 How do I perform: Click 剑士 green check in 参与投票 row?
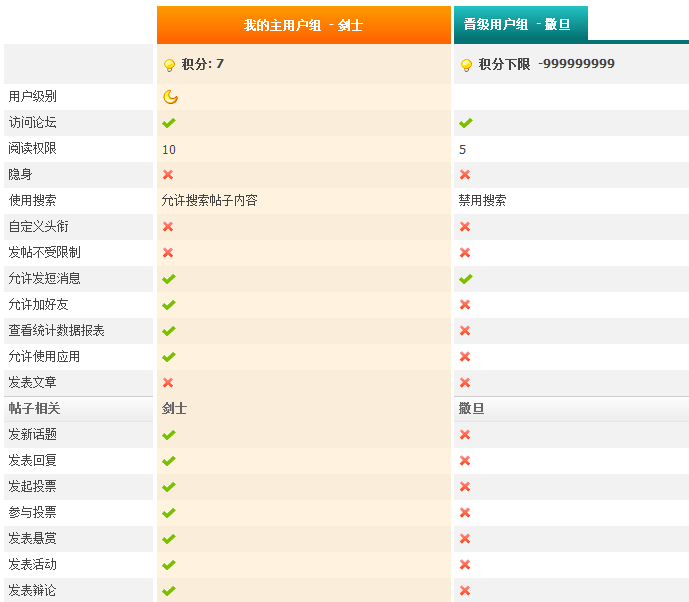point(169,513)
